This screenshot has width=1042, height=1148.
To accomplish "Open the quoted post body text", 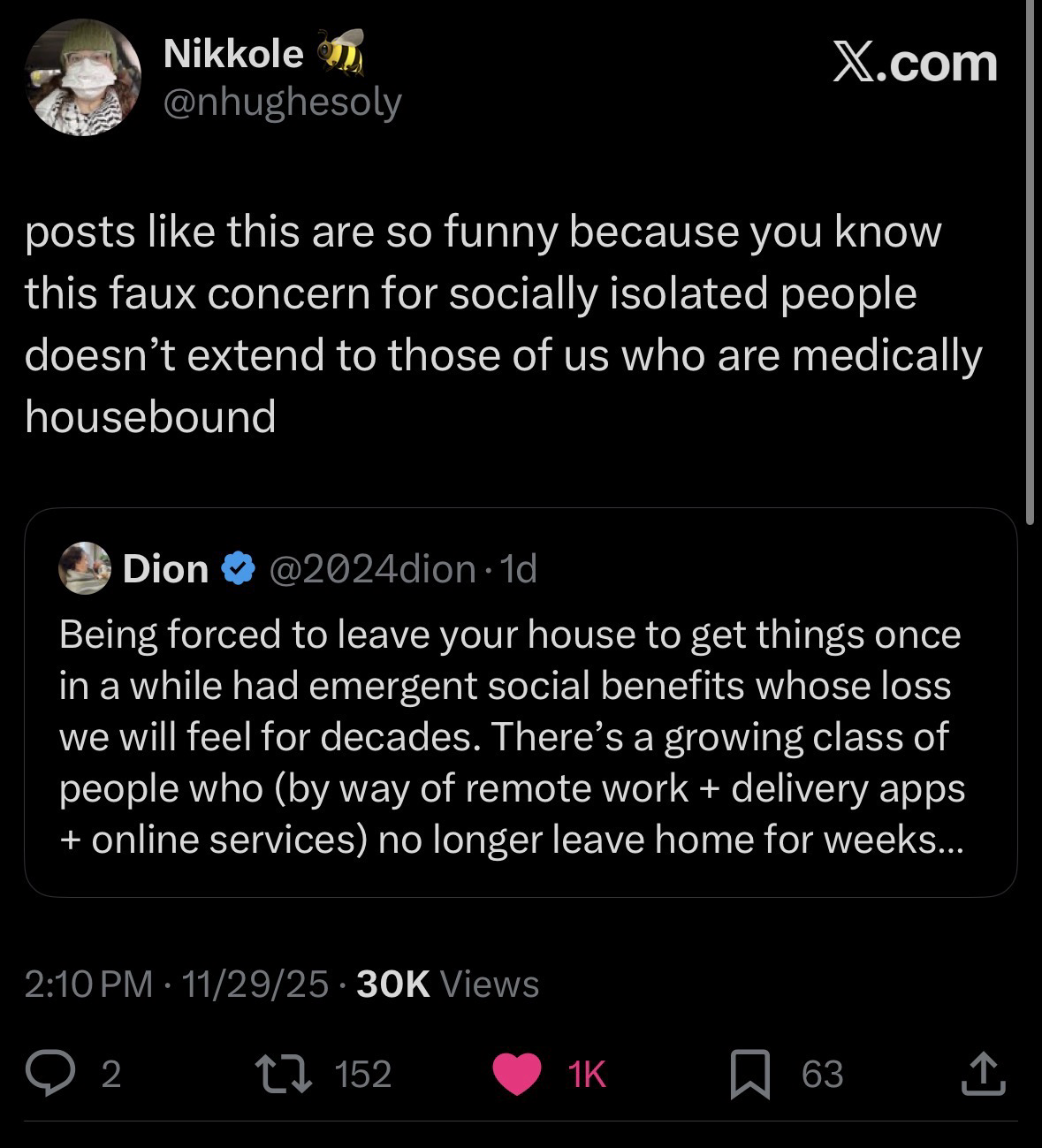I will pos(511,736).
